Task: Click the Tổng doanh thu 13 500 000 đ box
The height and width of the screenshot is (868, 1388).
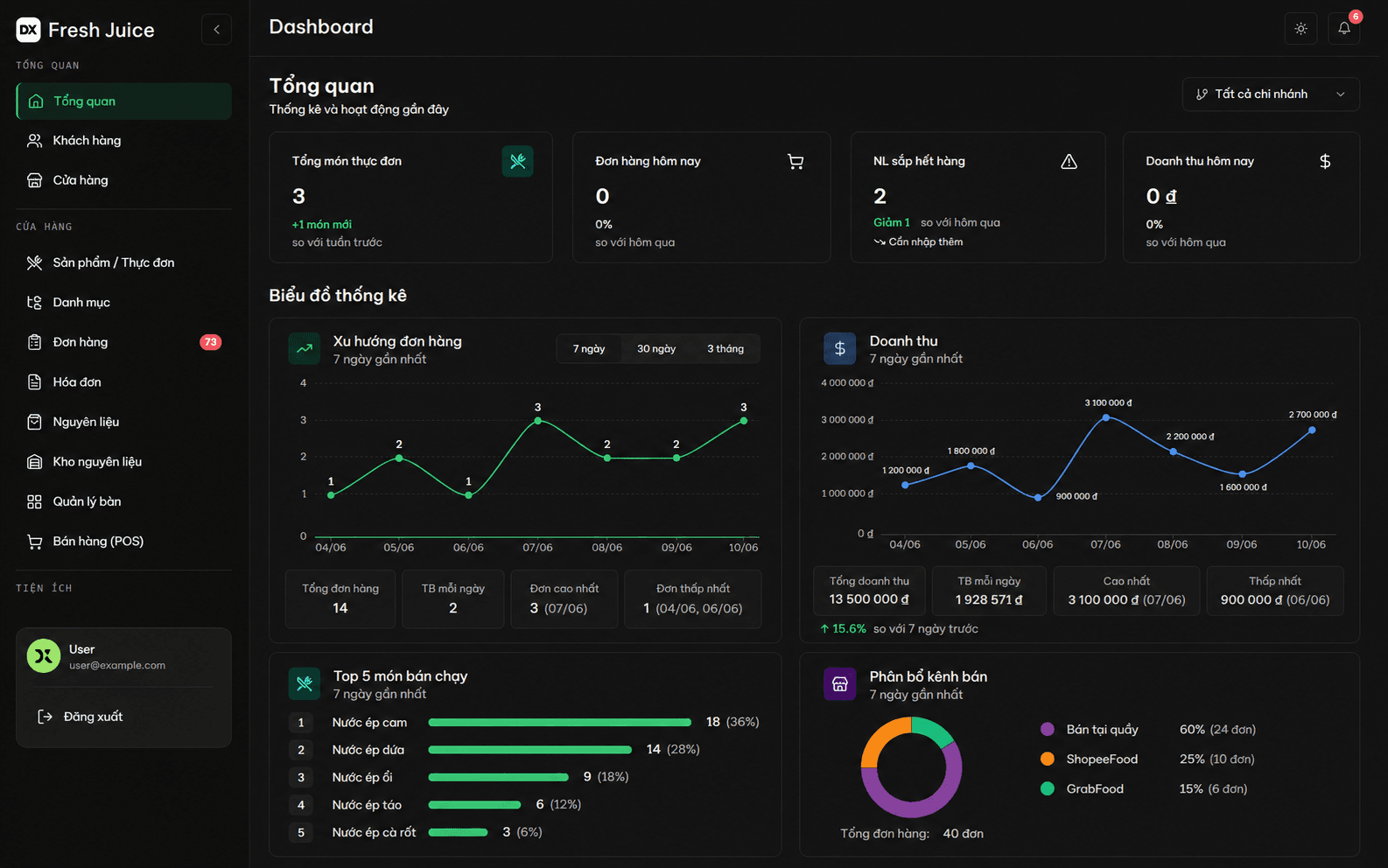Action: 869,591
